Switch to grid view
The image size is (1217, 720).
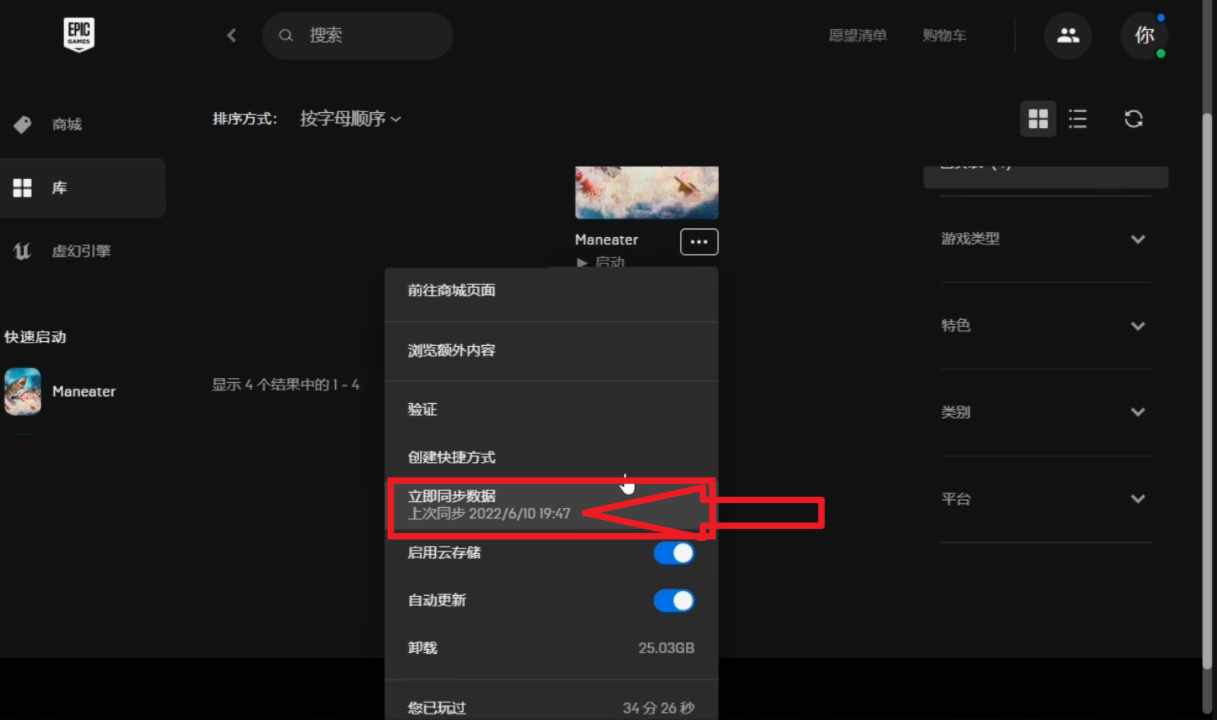(x=1038, y=119)
